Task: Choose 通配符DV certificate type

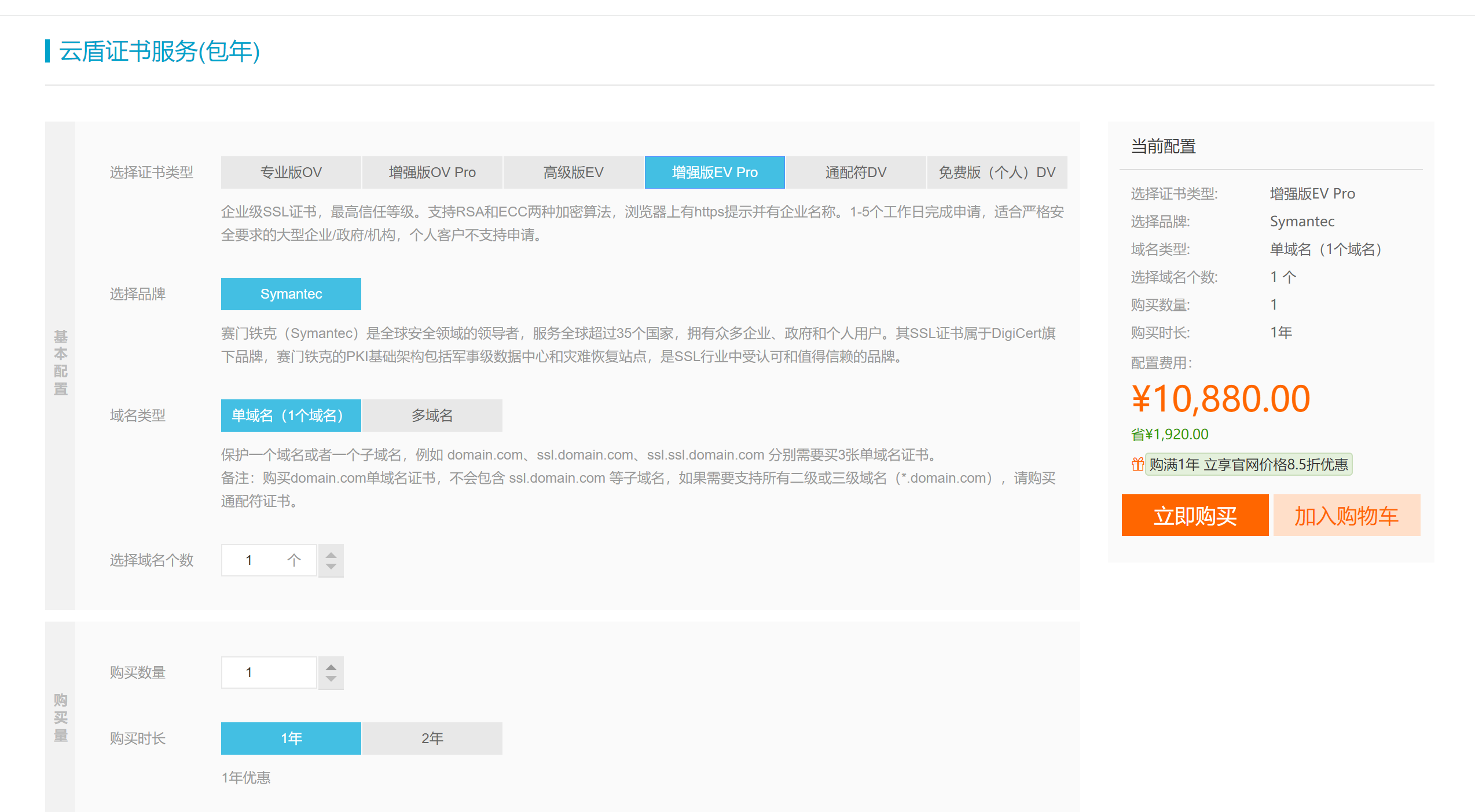Action: 856,172
